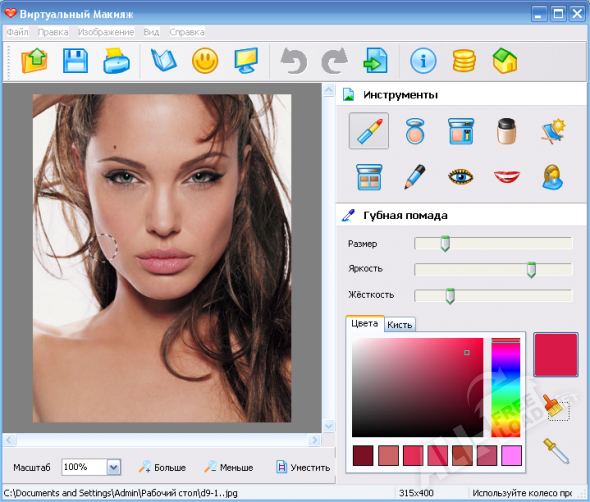590x502 pixels.
Task: Click the Уместить fit button
Action: [303, 467]
